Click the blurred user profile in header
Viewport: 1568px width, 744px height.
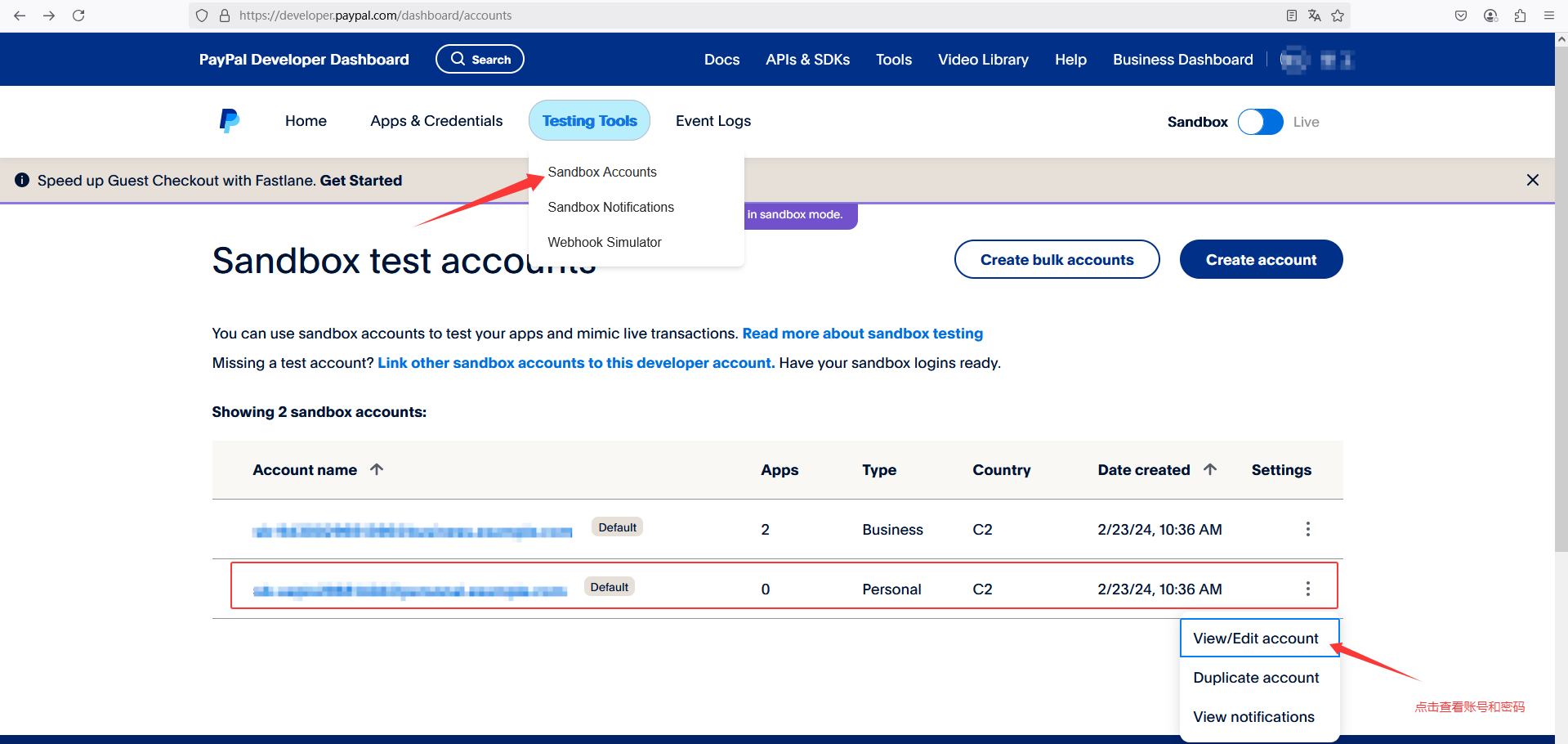tap(1317, 60)
